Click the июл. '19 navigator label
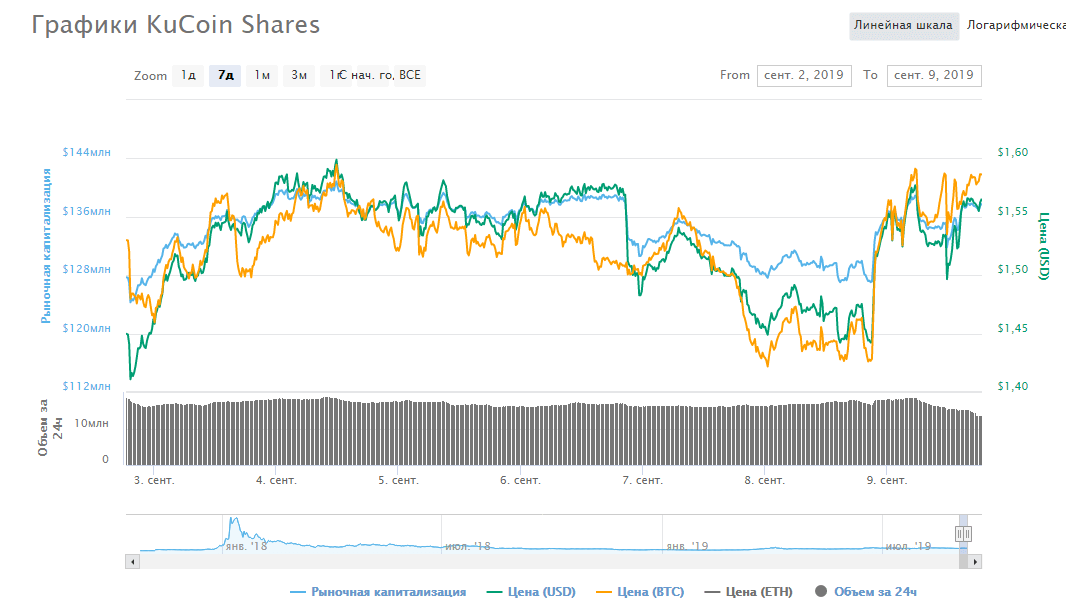 (x=908, y=547)
